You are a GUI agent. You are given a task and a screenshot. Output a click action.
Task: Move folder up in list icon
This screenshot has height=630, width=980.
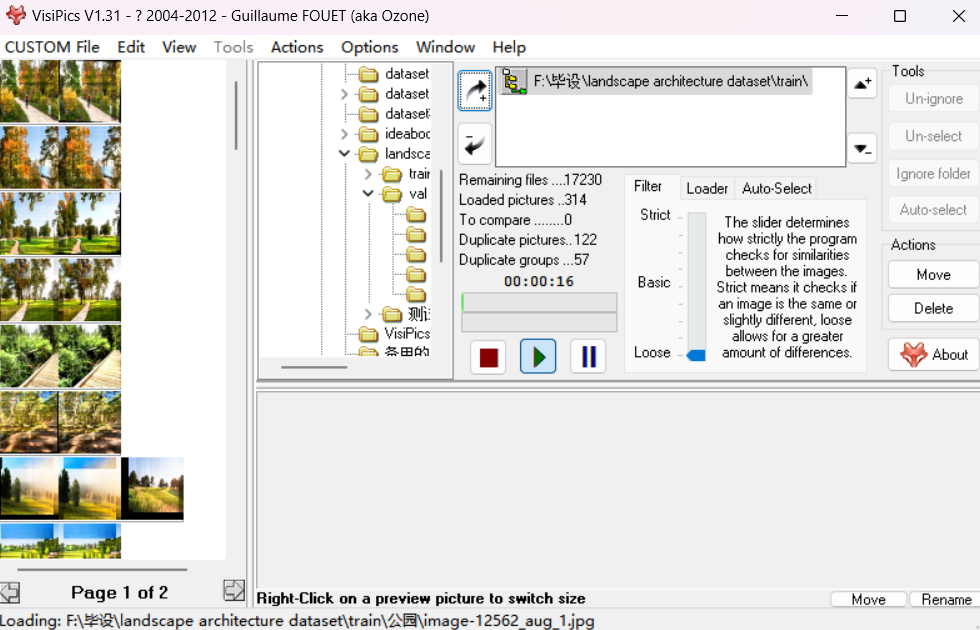(862, 84)
